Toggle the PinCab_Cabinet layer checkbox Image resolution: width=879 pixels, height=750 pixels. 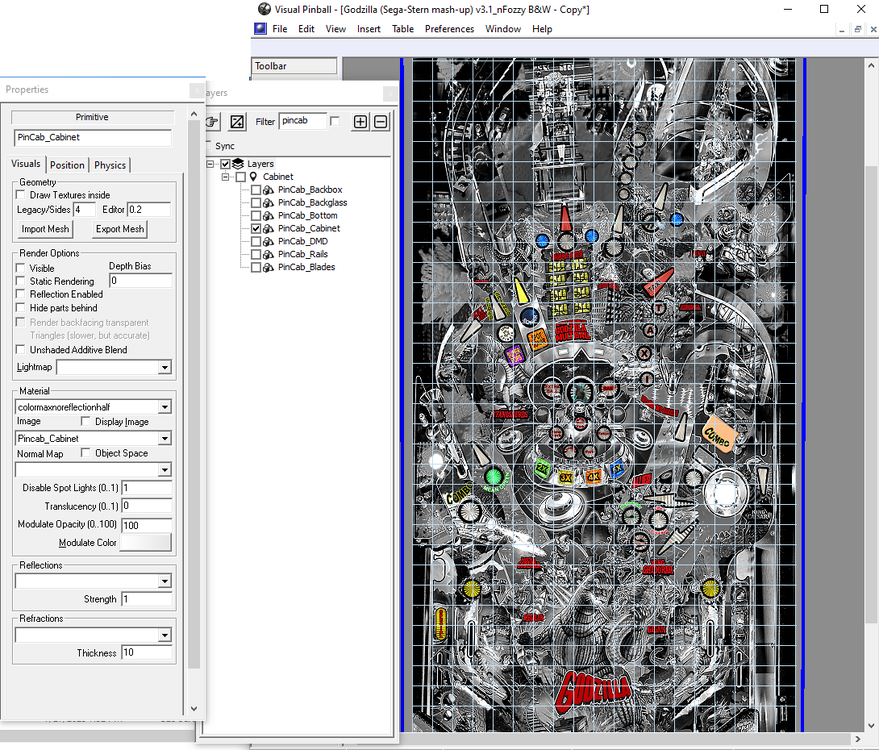[x=256, y=229]
